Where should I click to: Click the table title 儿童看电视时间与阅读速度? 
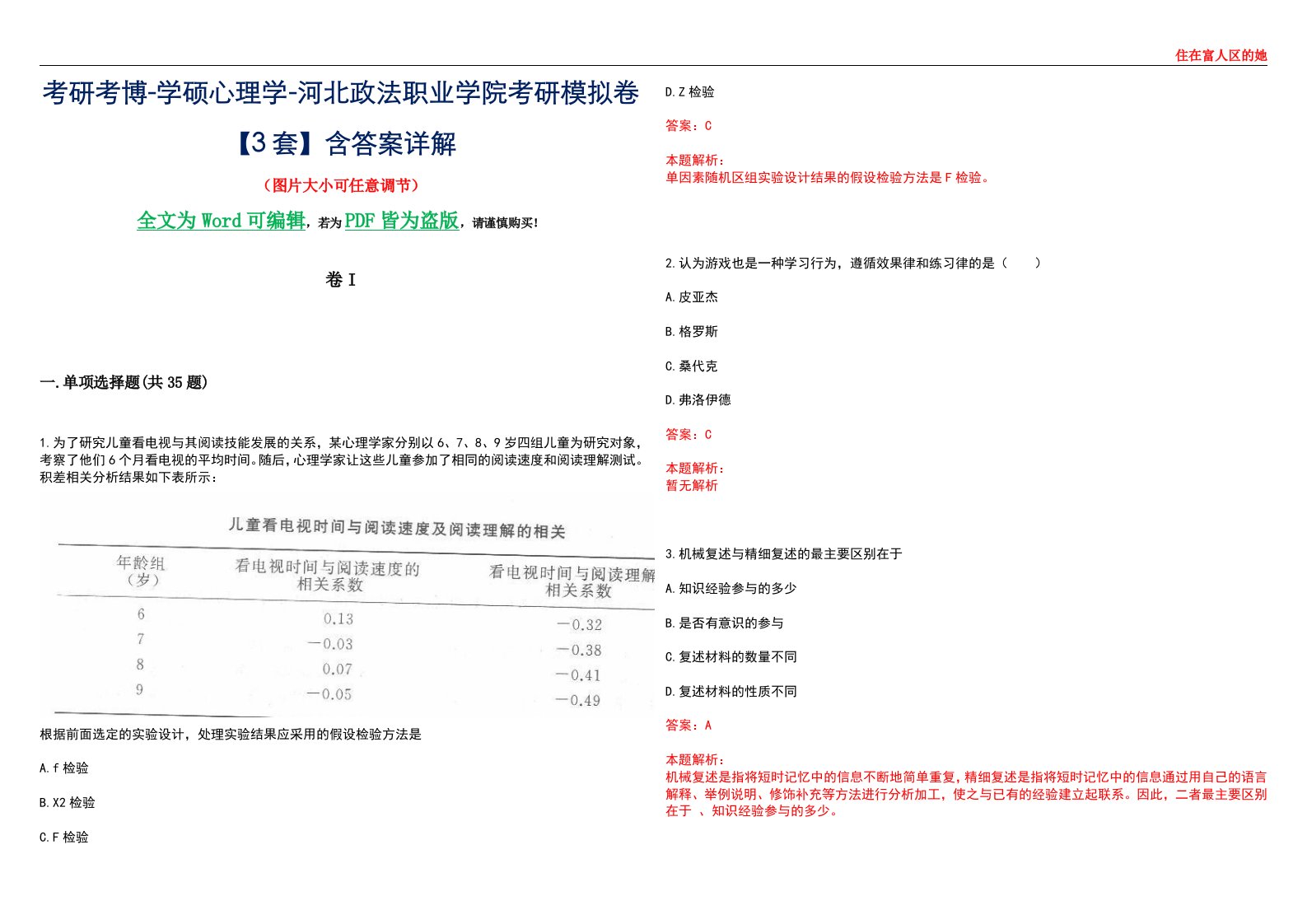point(397,528)
